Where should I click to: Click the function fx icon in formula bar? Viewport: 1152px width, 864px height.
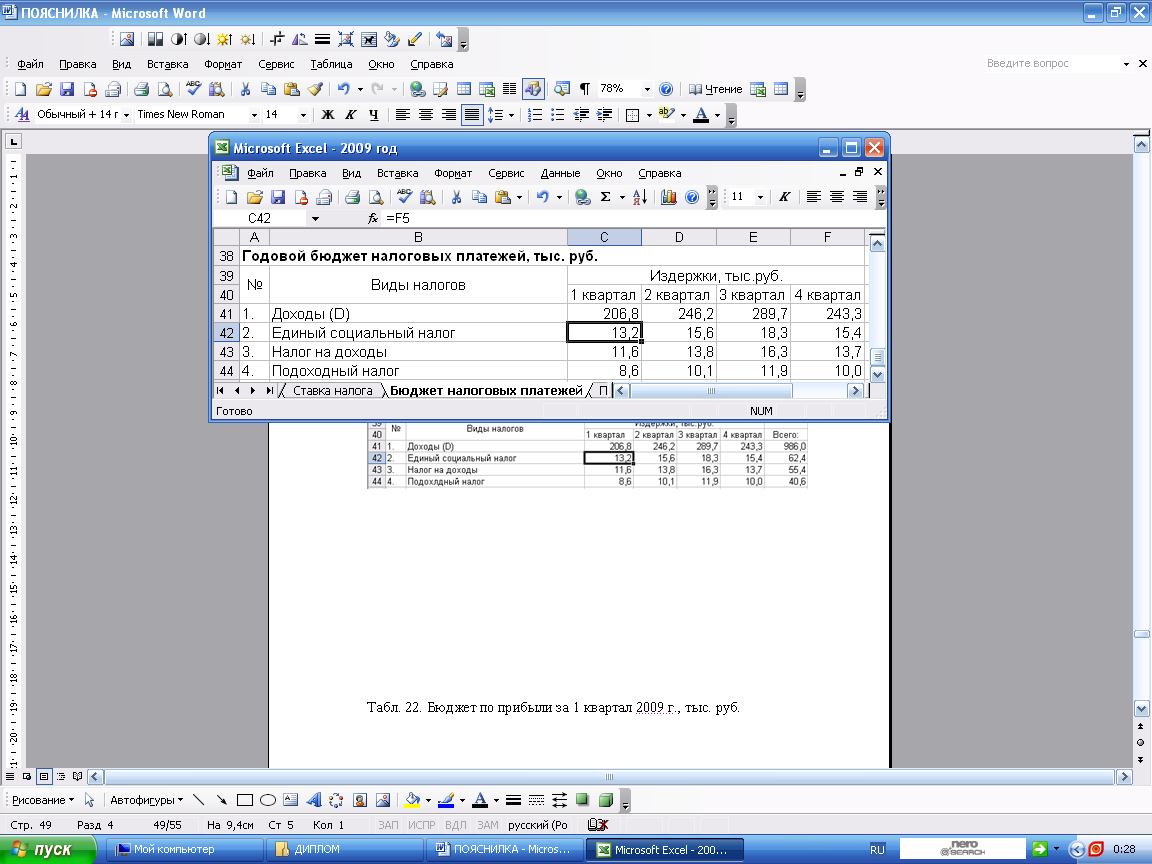point(373,218)
